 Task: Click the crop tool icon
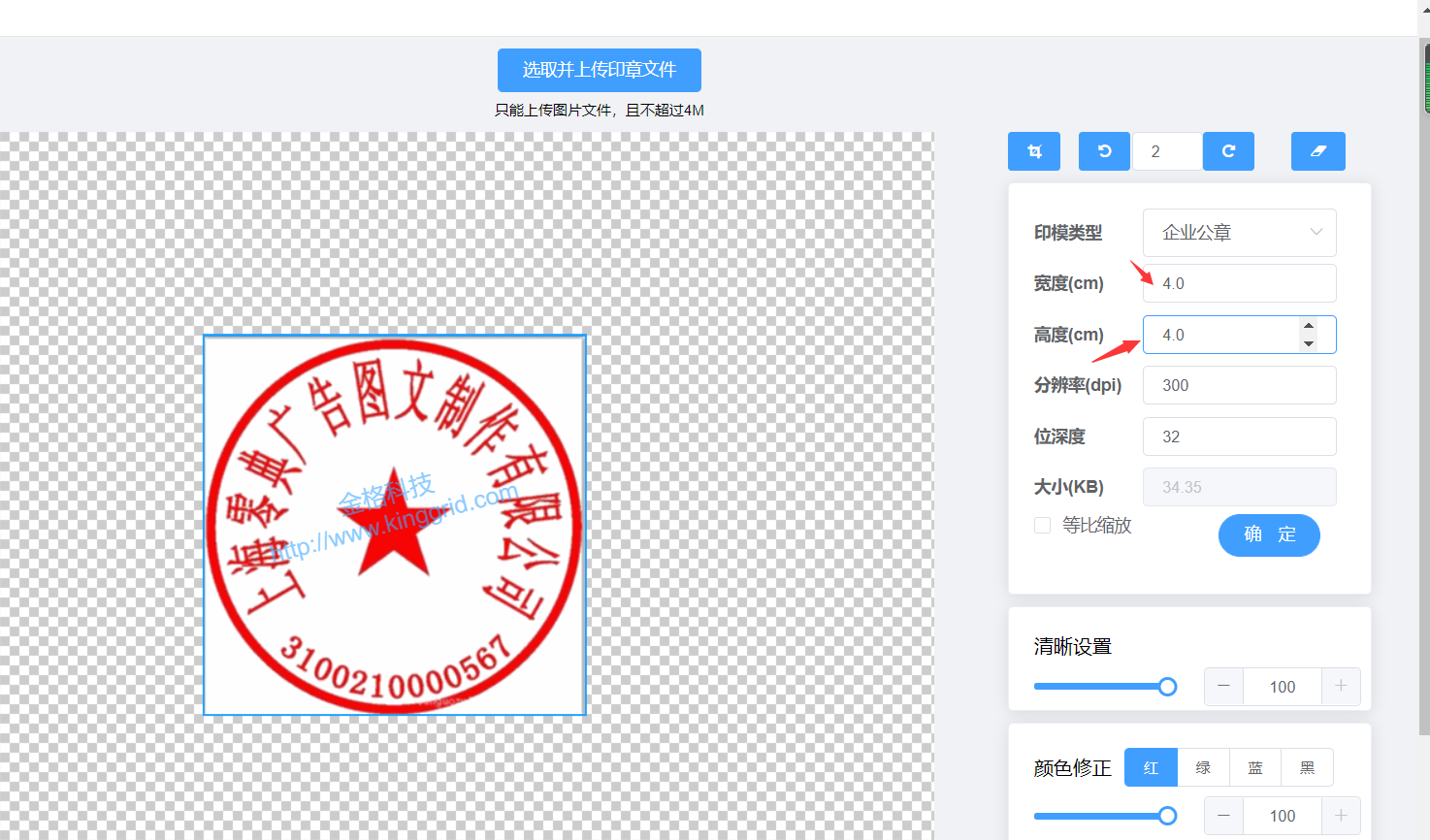[1034, 151]
